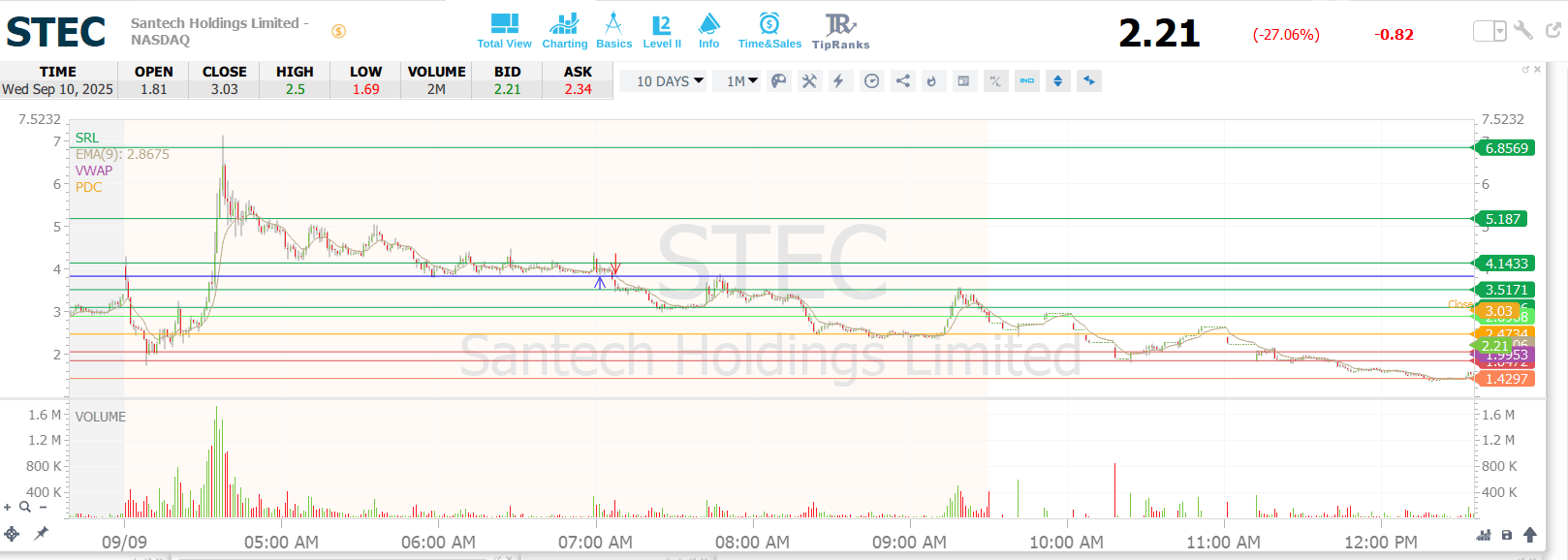The height and width of the screenshot is (560, 1568).
Task: Click the BID value 2.21
Action: tap(507, 89)
